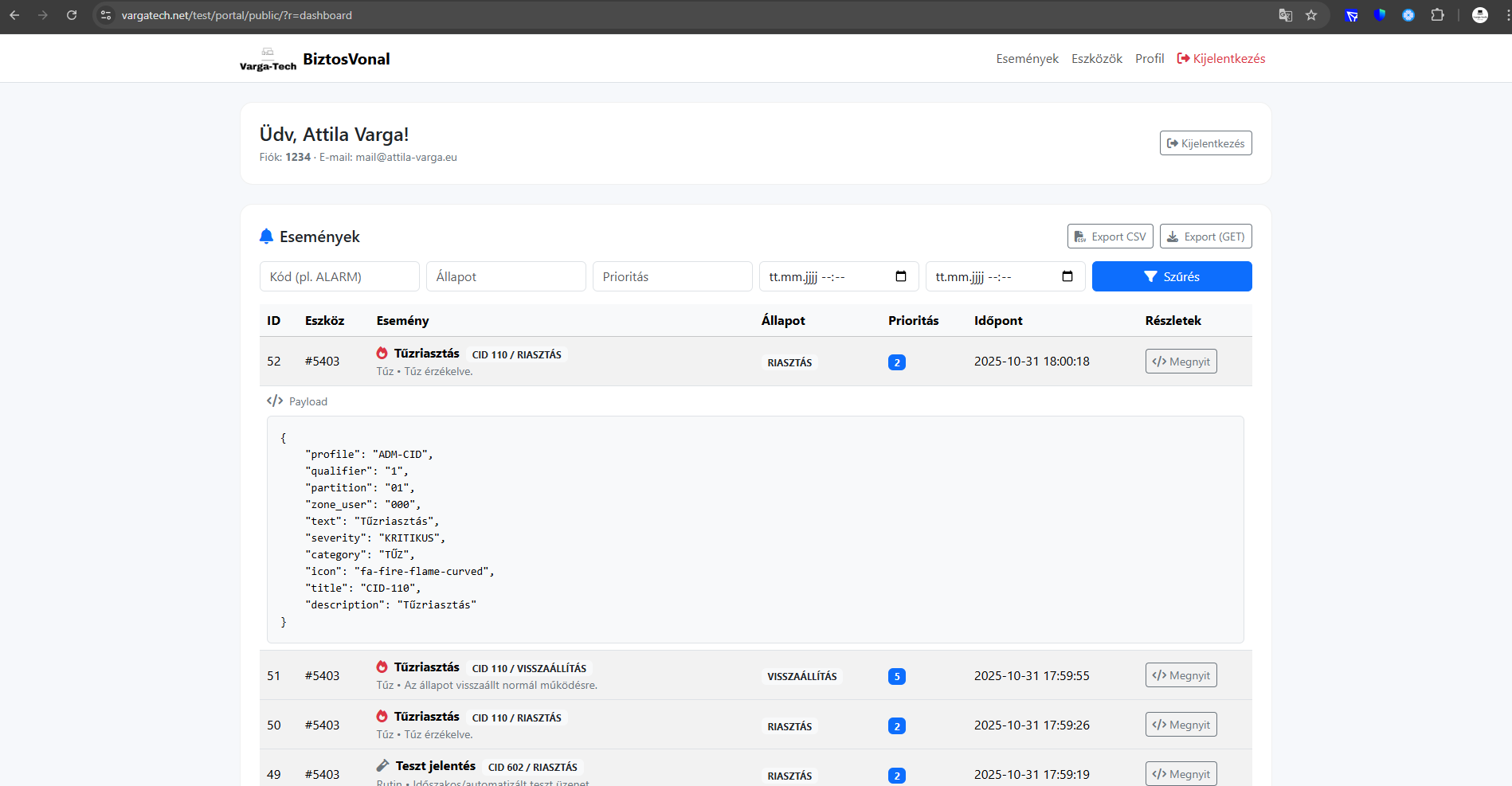Open the Profil navigation link
This screenshot has height=786, width=1512.
pyautogui.click(x=1150, y=59)
